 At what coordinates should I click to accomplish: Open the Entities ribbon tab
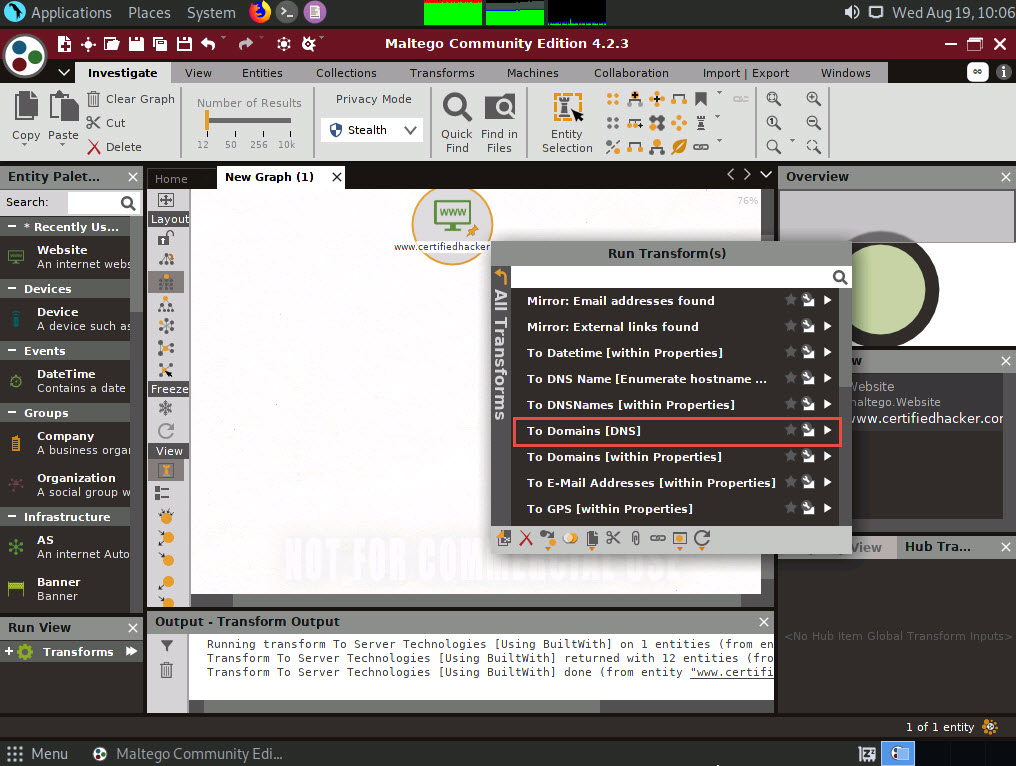262,73
